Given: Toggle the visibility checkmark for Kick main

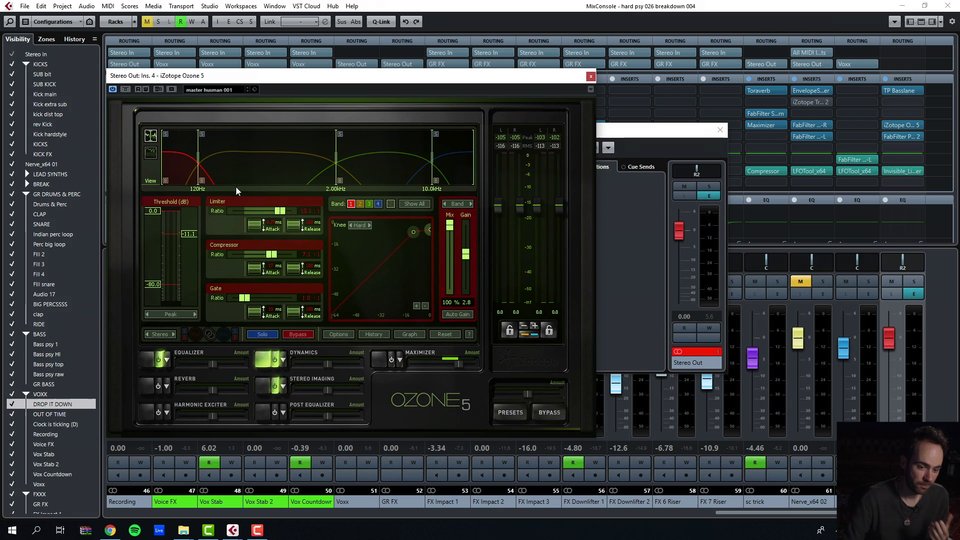Looking at the screenshot, I should 12,94.
